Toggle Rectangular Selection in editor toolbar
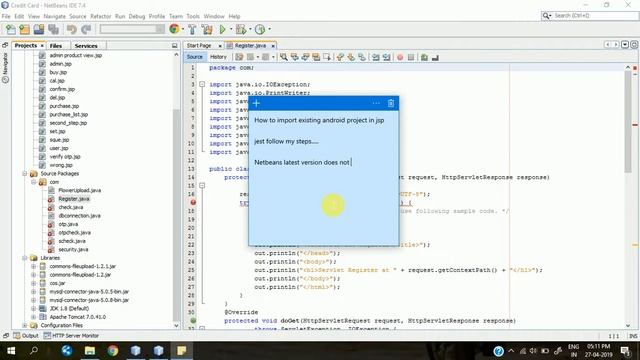The image size is (640, 360). [x=327, y=57]
